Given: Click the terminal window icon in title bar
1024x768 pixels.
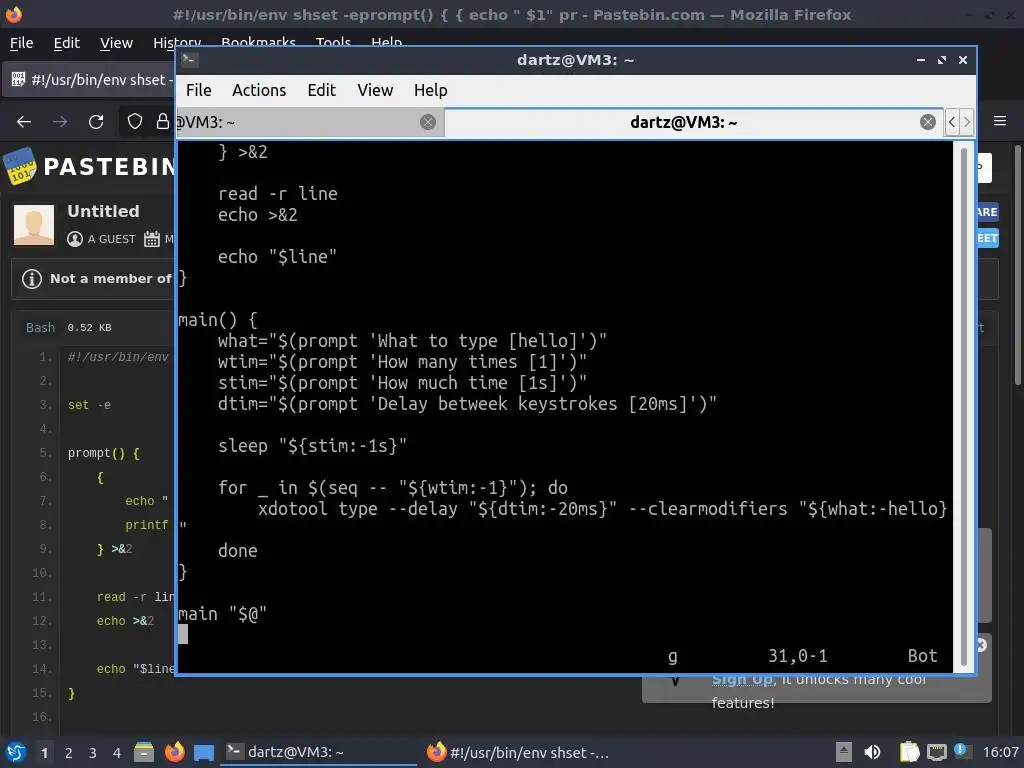Looking at the screenshot, I should click(189, 60).
